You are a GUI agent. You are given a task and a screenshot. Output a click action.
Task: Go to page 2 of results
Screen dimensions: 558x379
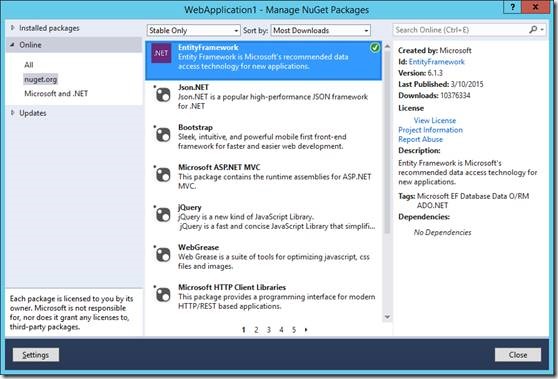[256, 330]
